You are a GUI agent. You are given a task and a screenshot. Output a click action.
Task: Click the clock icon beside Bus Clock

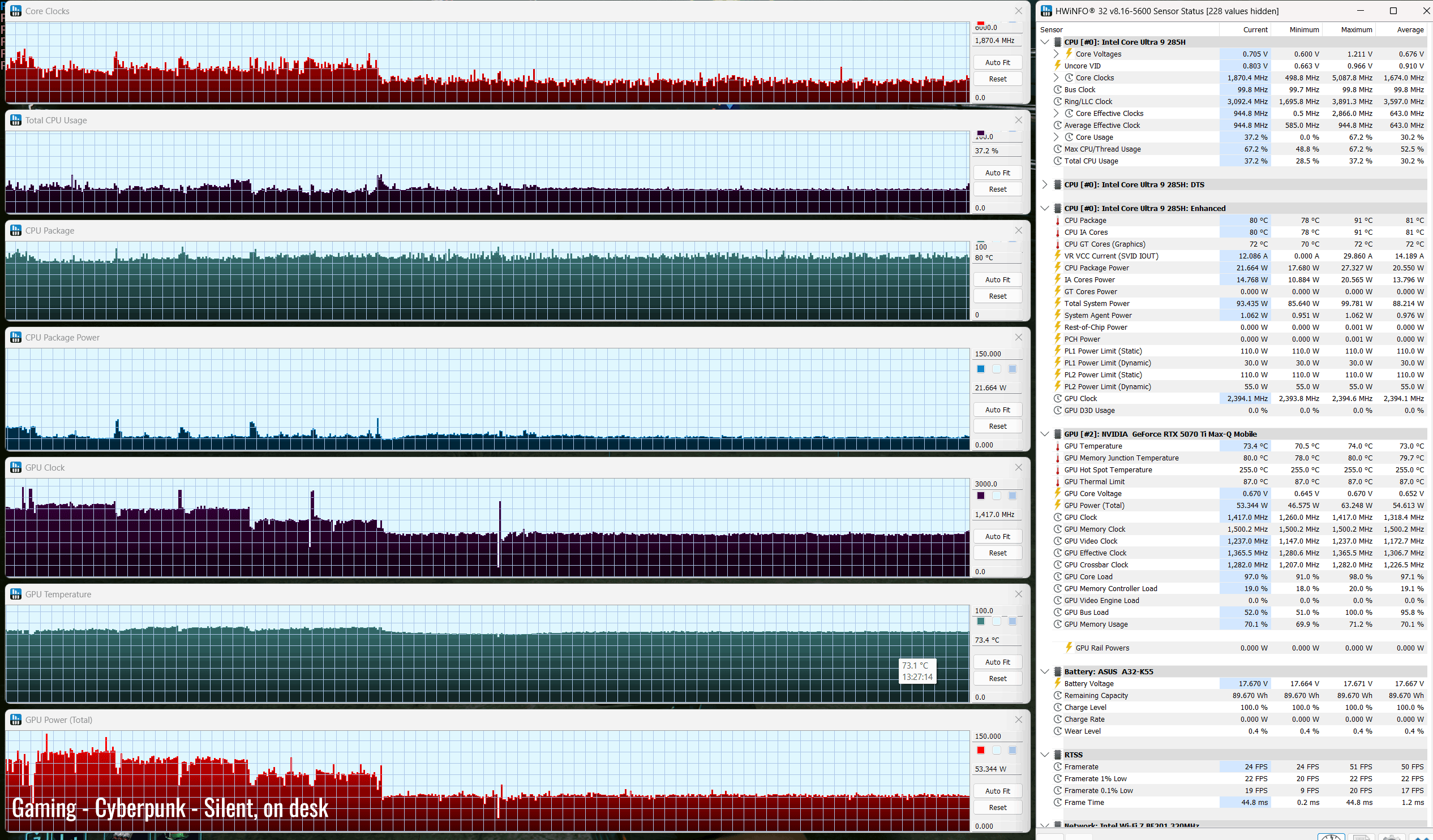(1058, 89)
